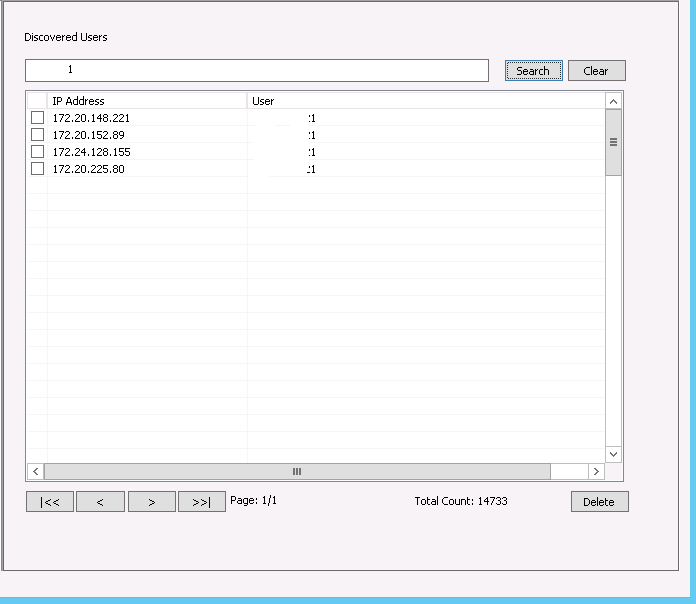Enable checkbox for 172.20.225.80
Screen dimensions: 696x604
coord(37,169)
